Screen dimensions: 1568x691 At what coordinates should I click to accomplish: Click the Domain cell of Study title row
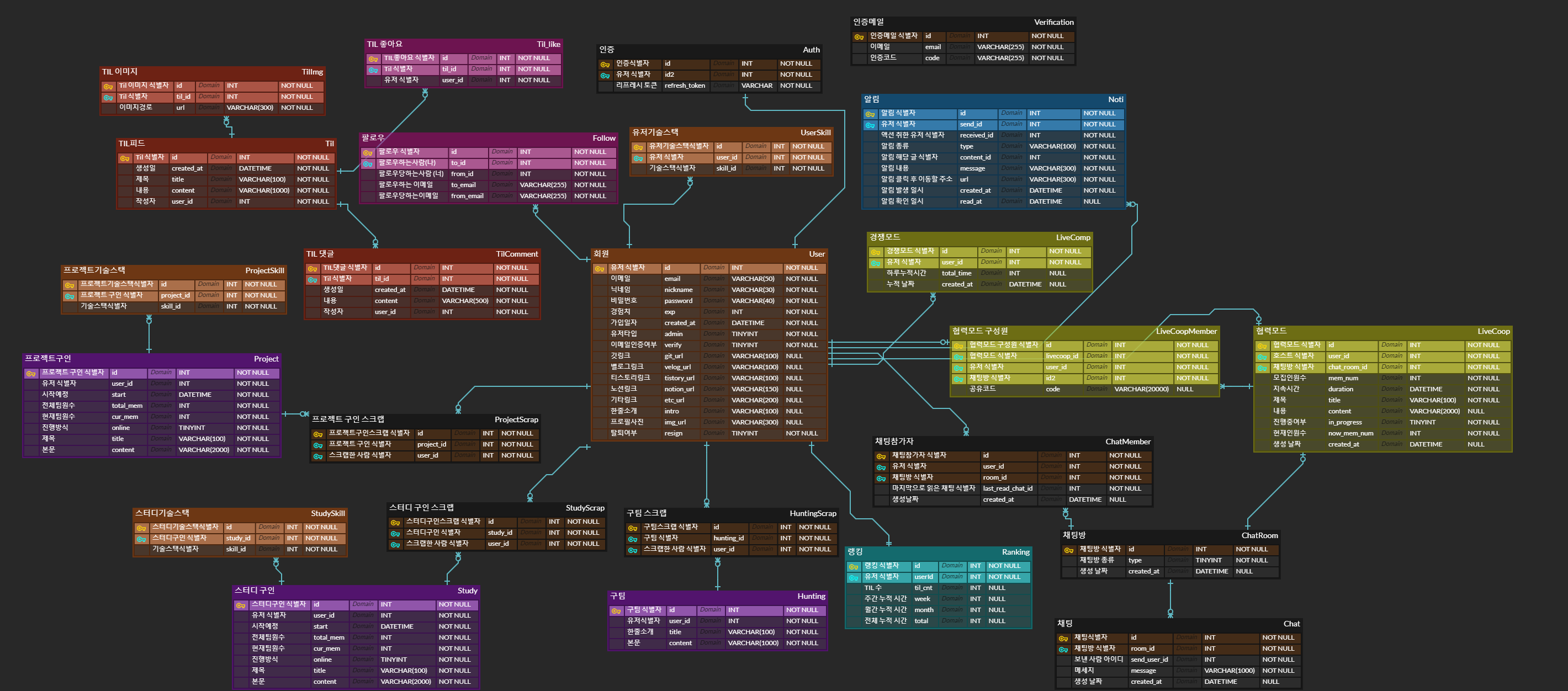363,671
